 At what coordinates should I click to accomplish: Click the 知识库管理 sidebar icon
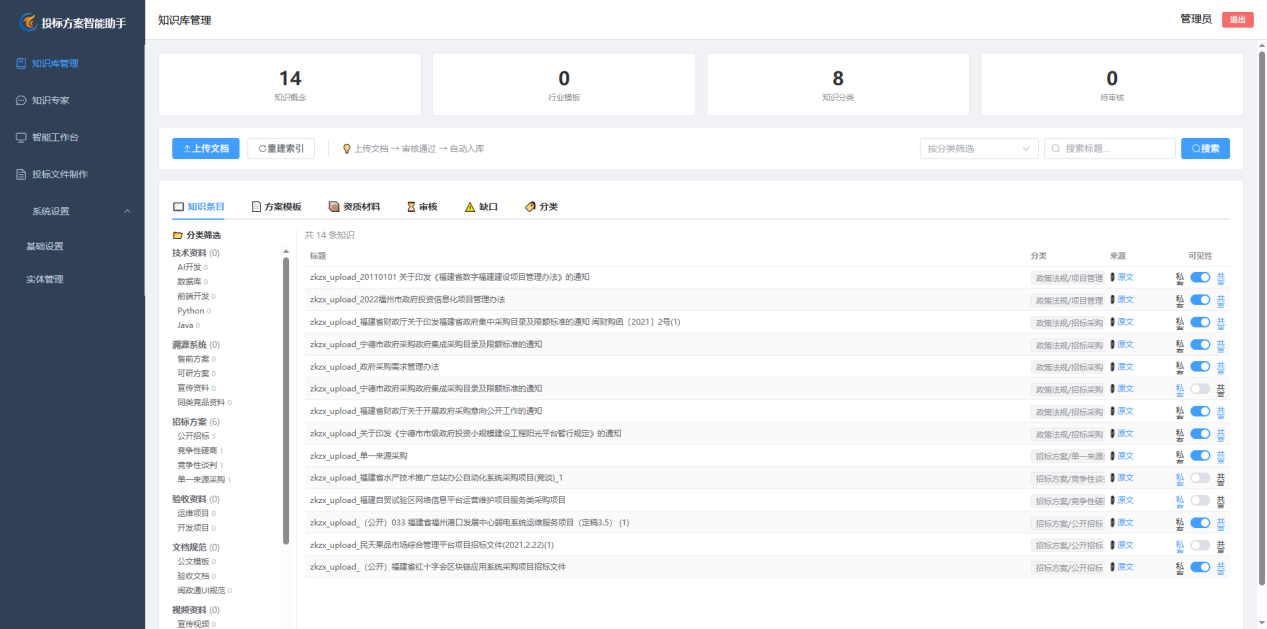(21, 63)
